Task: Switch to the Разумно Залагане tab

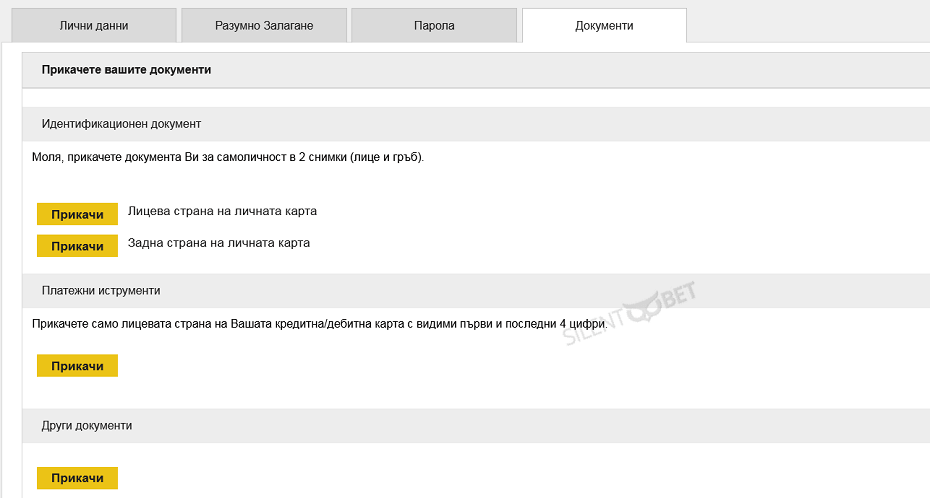Action: 264,26
